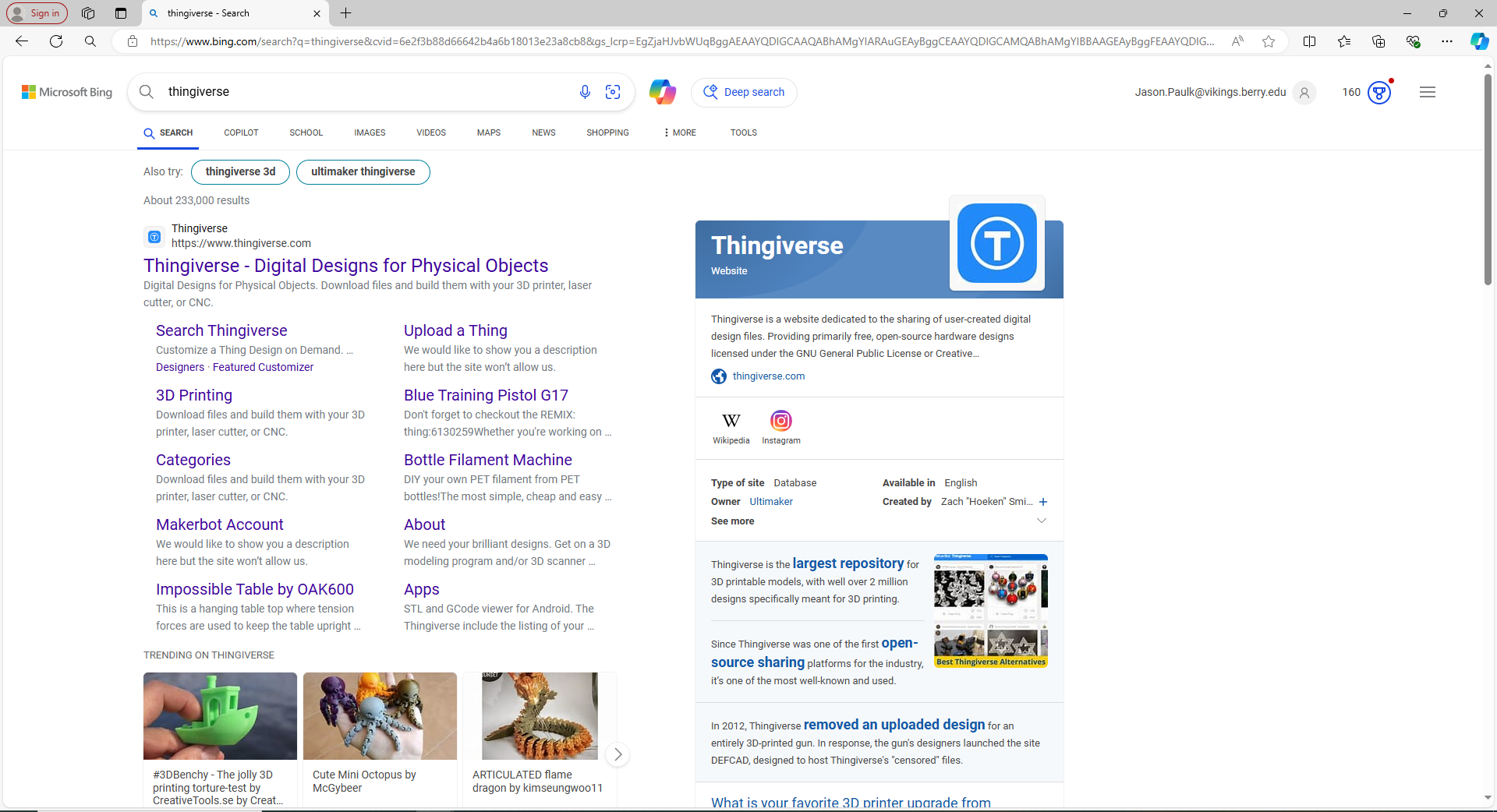Screen dimensions: 1497x812
Task: Open Browser essentials heart icon
Action: coord(1413,41)
